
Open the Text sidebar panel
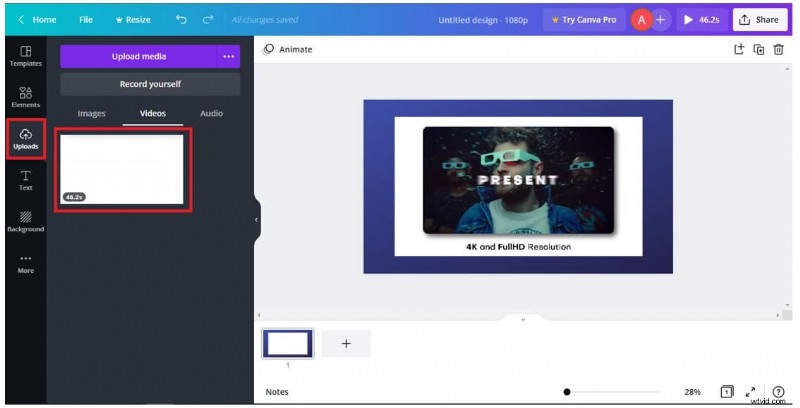coord(26,180)
